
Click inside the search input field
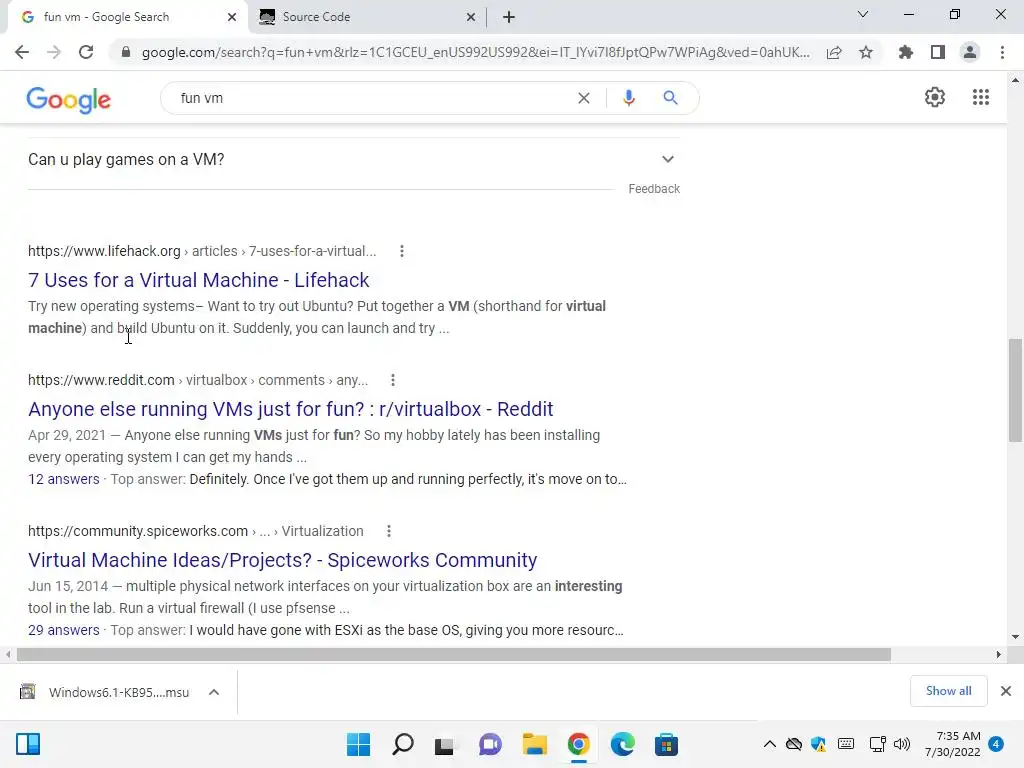click(372, 98)
